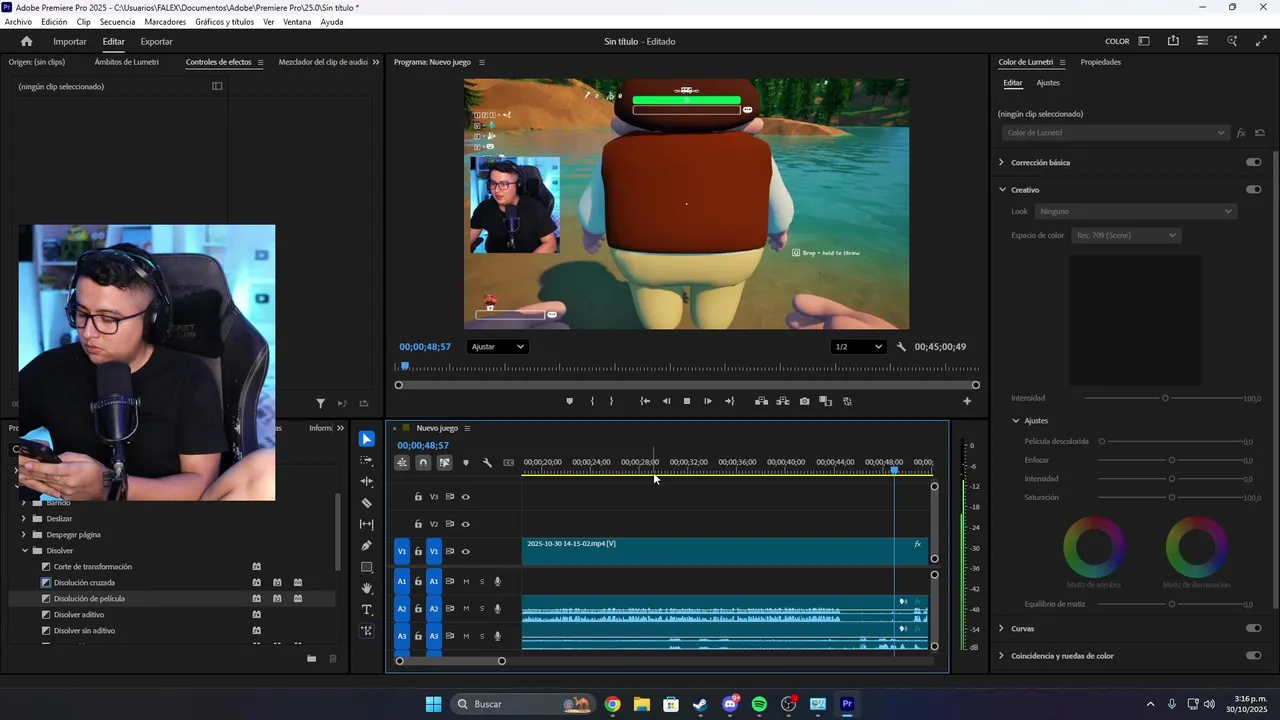Image resolution: width=1280 pixels, height=720 pixels.
Task: Select the Razor tool
Action: tap(367, 503)
